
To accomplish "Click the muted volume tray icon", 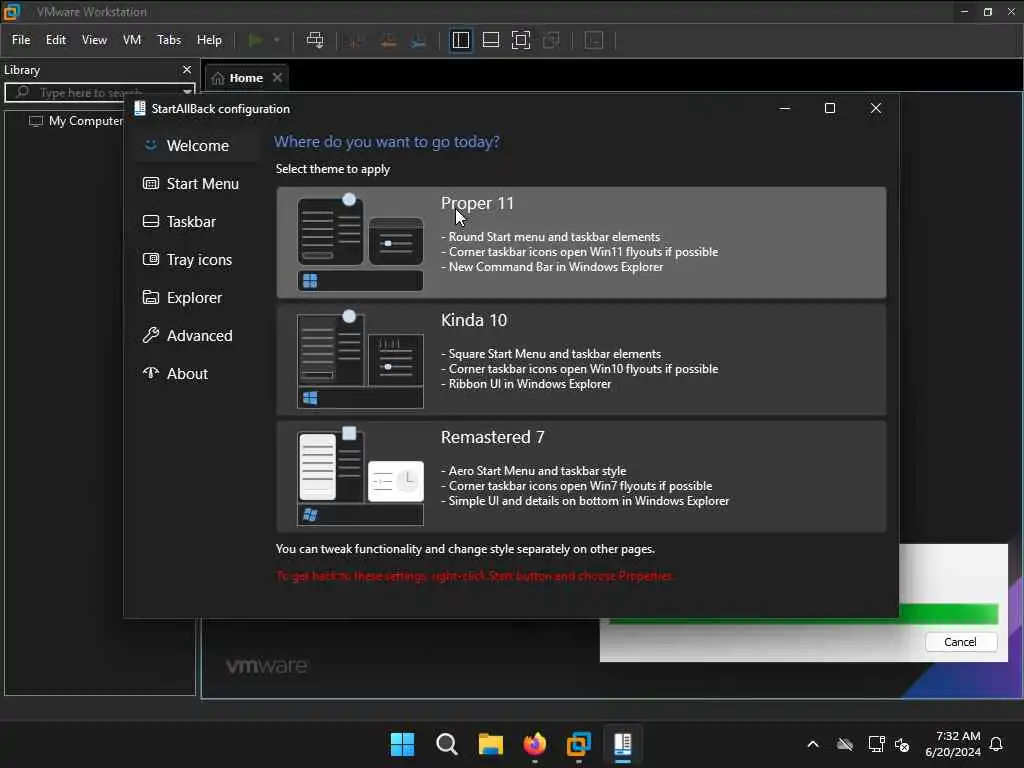I will [902, 744].
